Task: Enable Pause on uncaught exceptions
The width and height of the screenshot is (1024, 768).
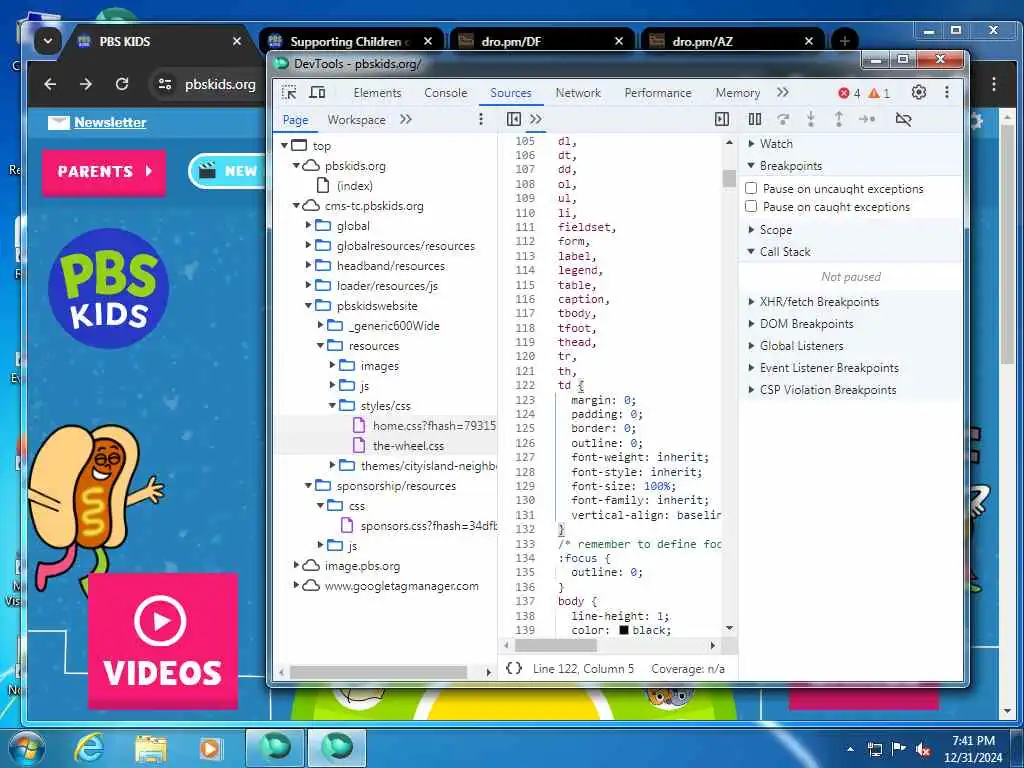Action: (x=752, y=188)
